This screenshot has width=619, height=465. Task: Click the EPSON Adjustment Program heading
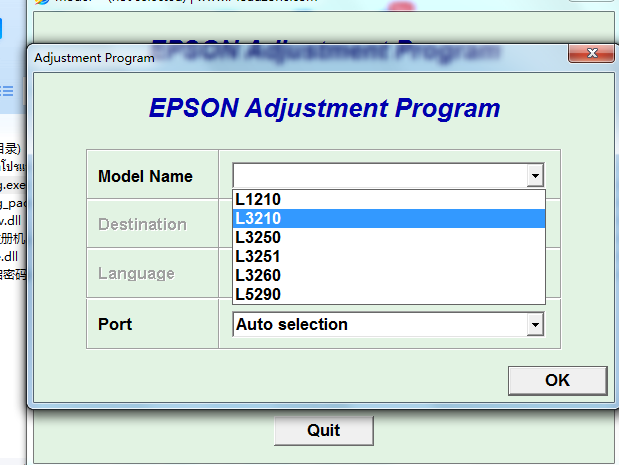(325, 108)
